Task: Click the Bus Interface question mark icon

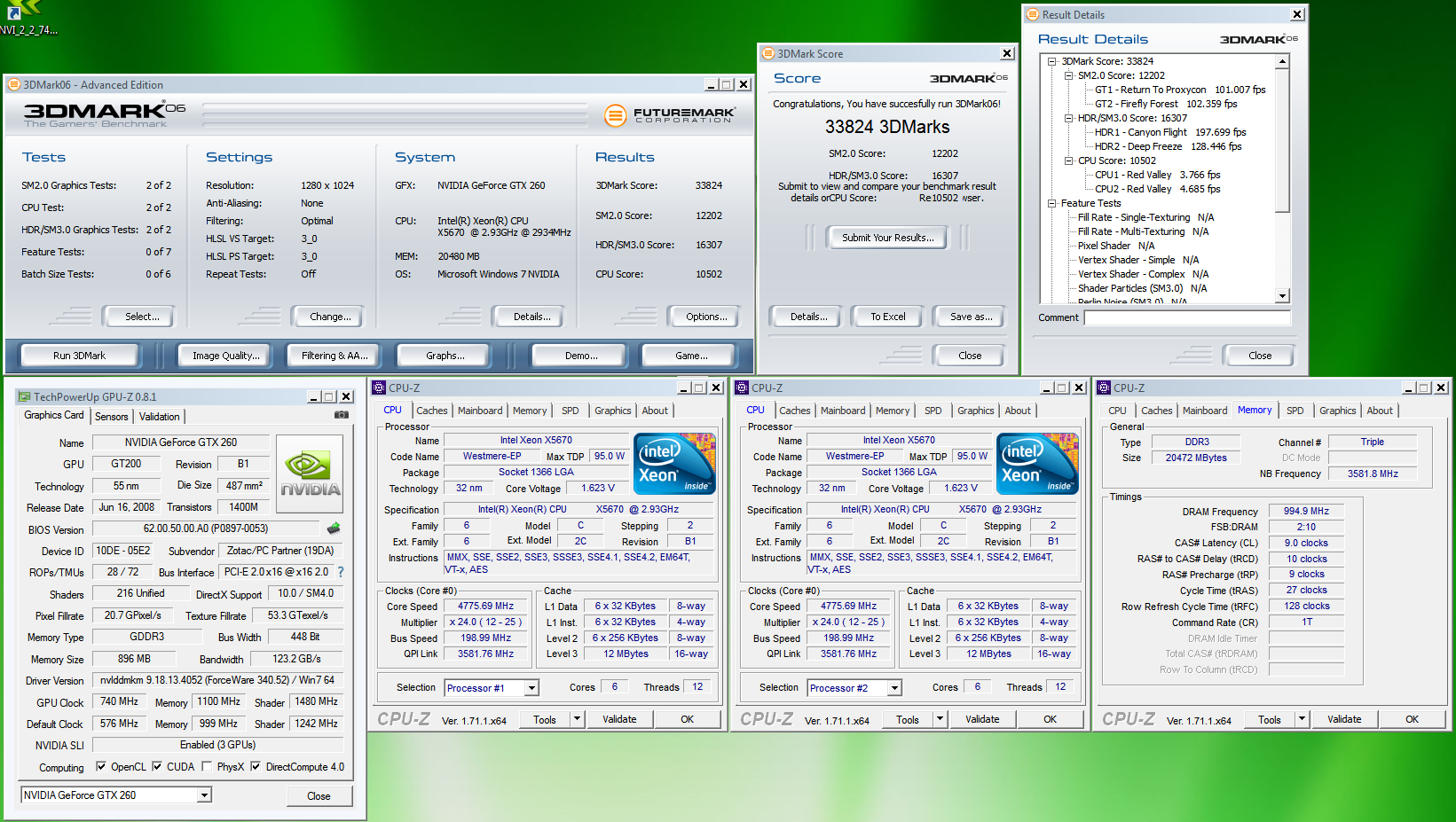Action: pyautogui.click(x=341, y=572)
